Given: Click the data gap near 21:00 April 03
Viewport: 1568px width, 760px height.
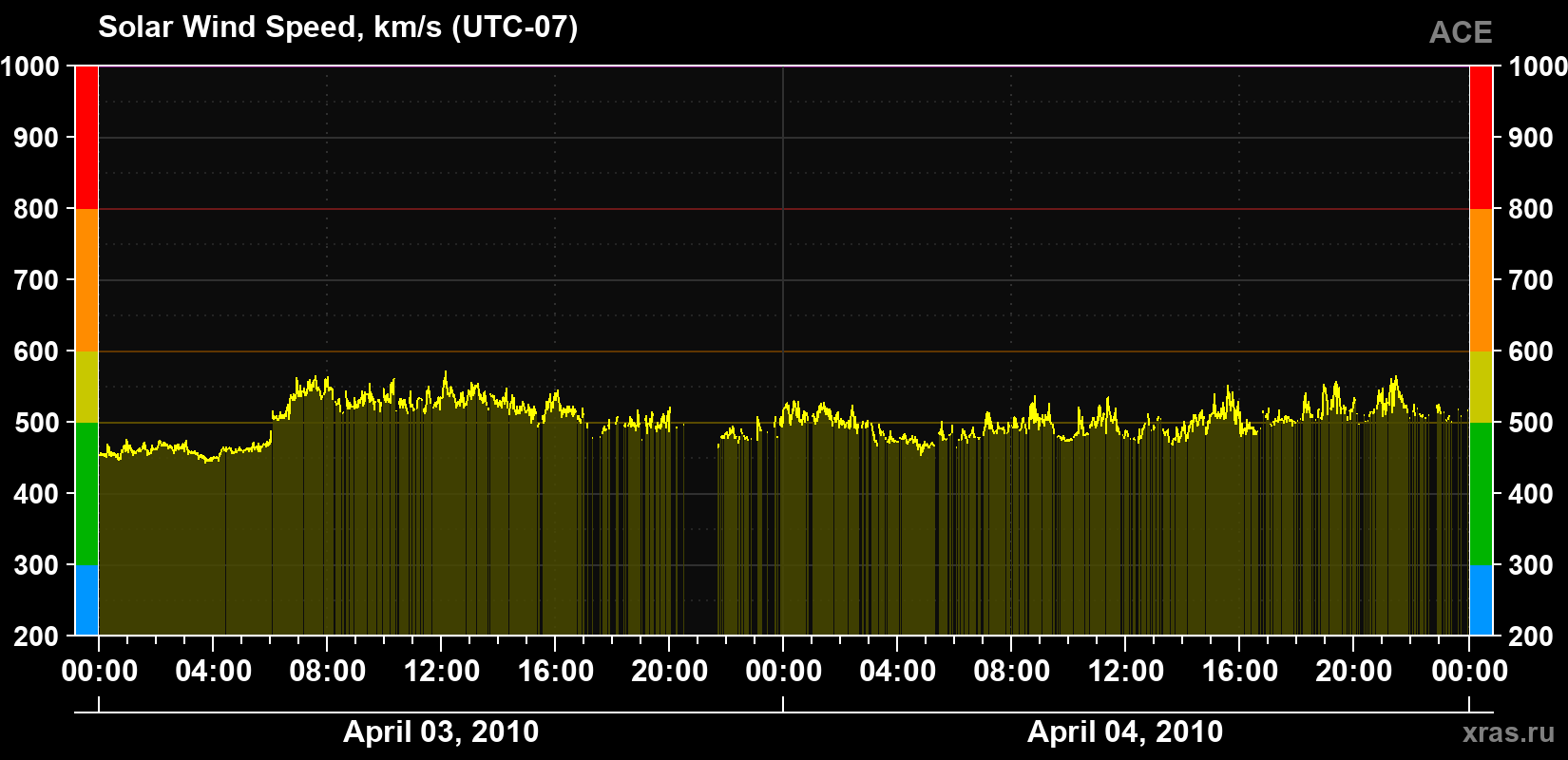Looking at the screenshot, I should (700, 532).
